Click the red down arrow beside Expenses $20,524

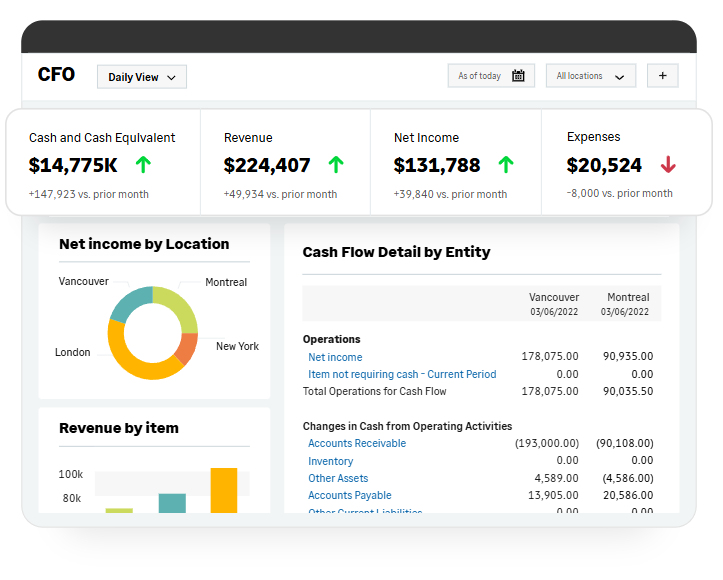pyautogui.click(x=668, y=165)
